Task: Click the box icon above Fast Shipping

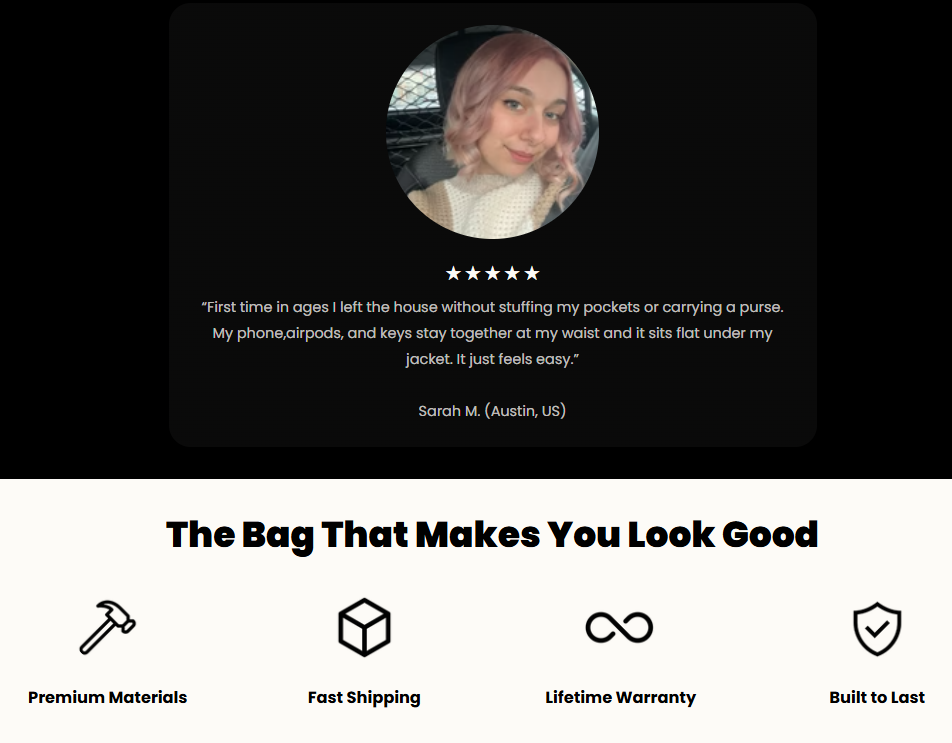Action: pyautogui.click(x=364, y=627)
